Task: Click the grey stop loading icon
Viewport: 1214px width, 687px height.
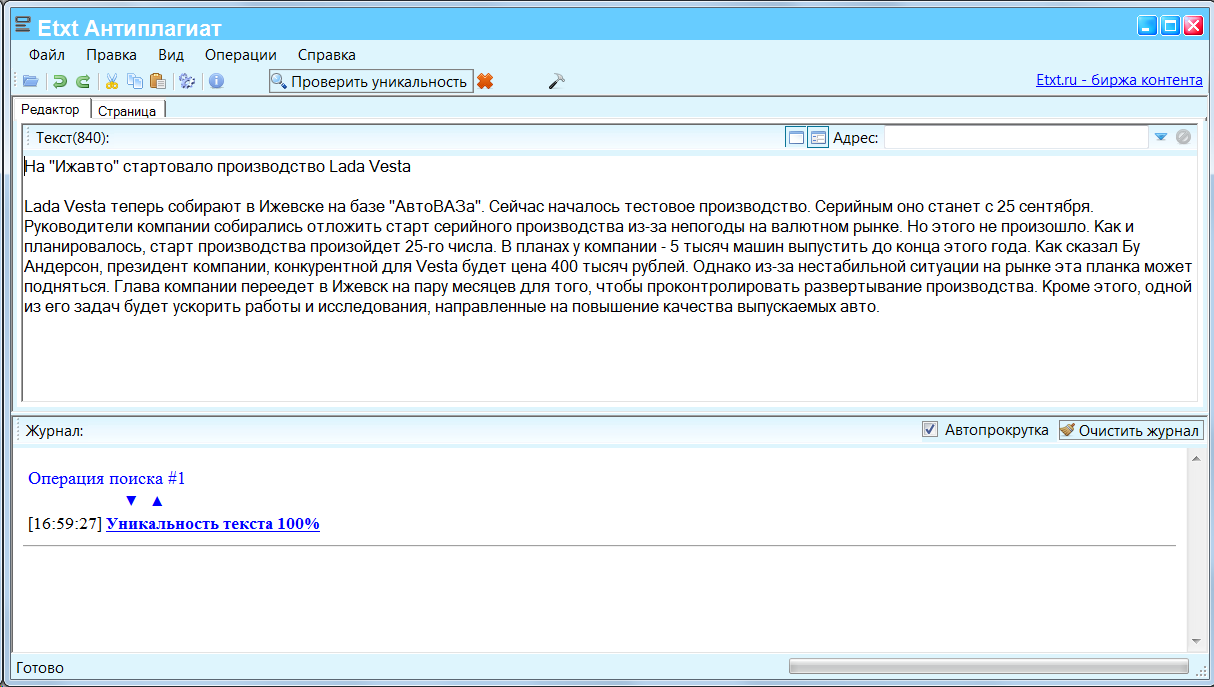Action: click(x=1183, y=138)
